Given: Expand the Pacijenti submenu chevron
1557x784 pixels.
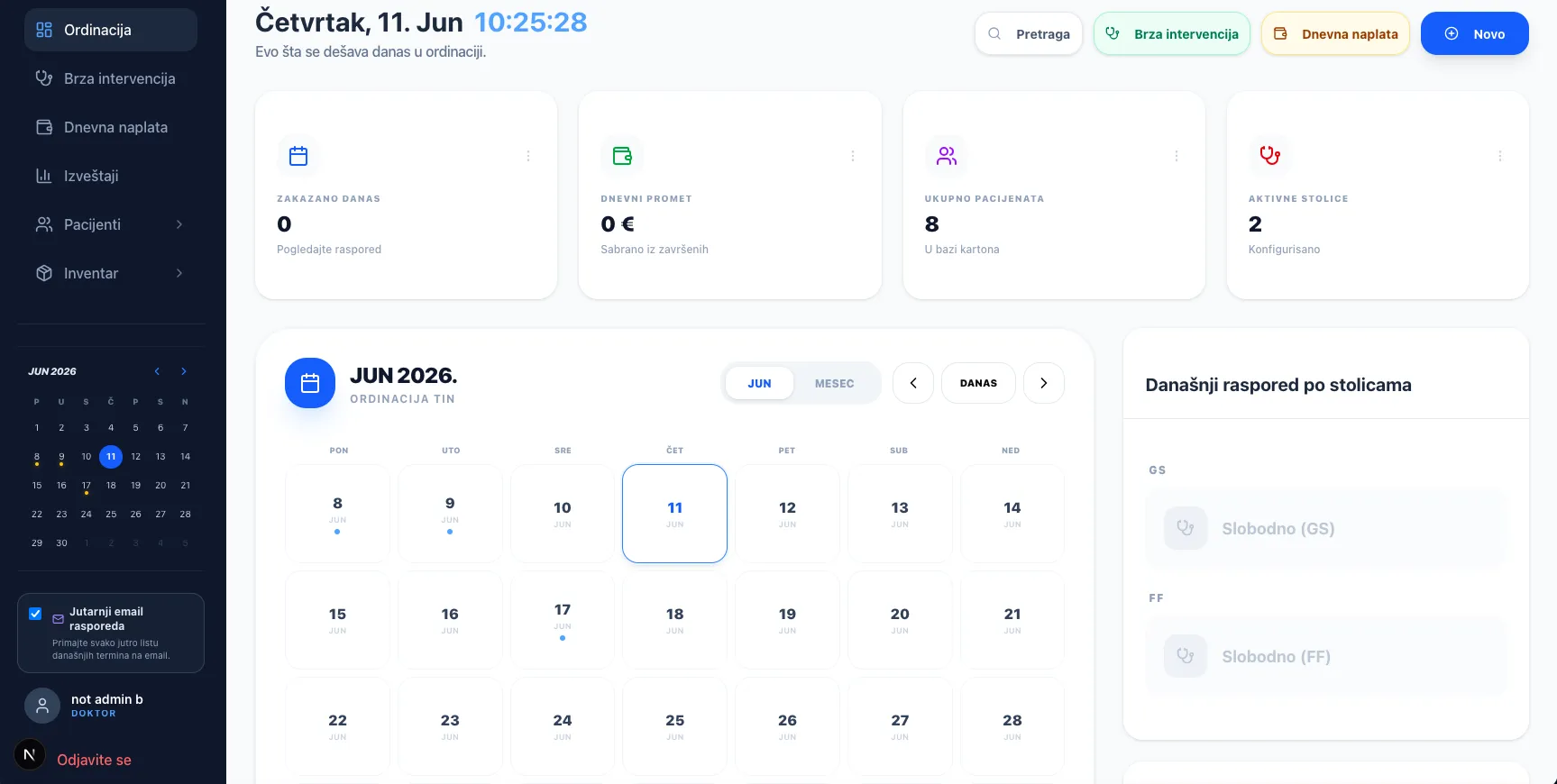Looking at the screenshot, I should (179, 224).
